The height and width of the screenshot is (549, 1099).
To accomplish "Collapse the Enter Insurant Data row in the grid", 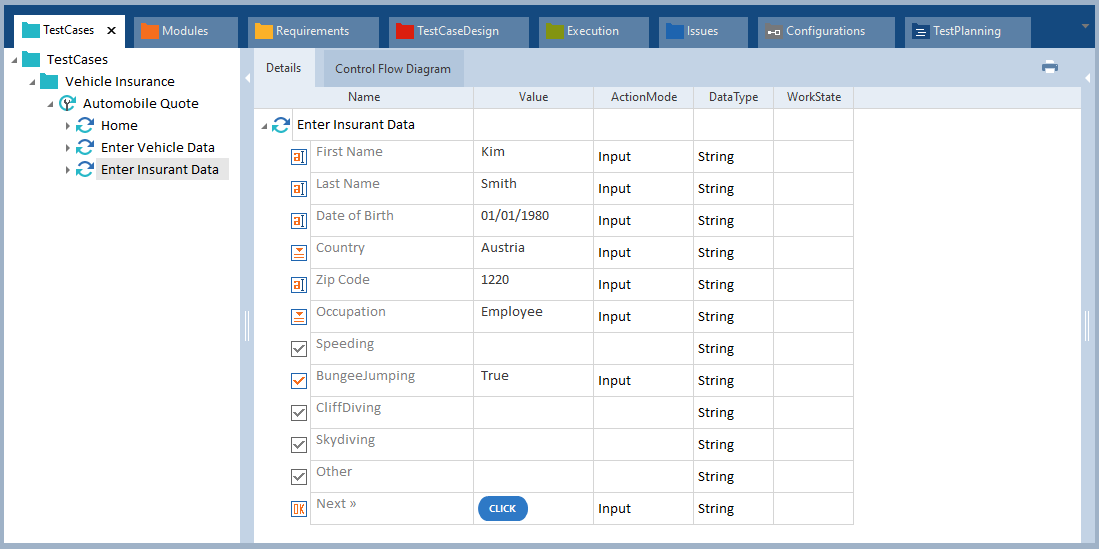I will click(x=265, y=126).
